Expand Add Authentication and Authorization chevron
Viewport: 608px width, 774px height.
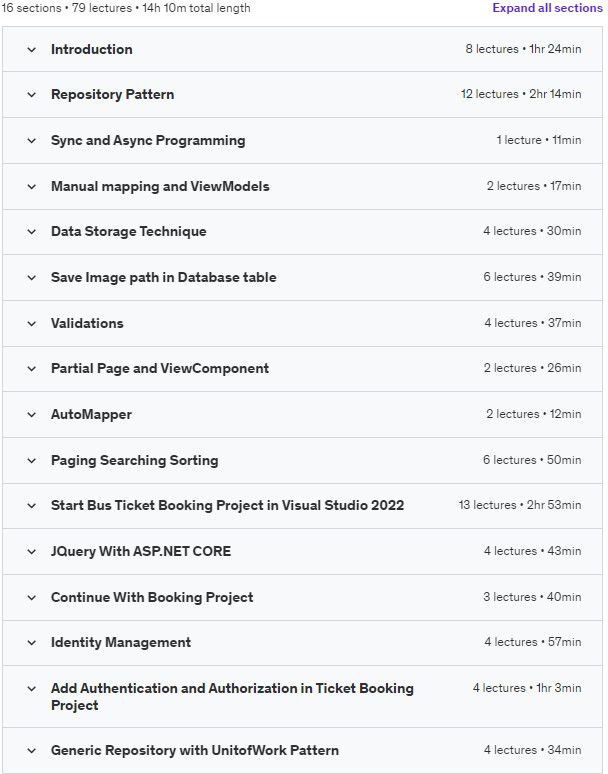[32, 689]
